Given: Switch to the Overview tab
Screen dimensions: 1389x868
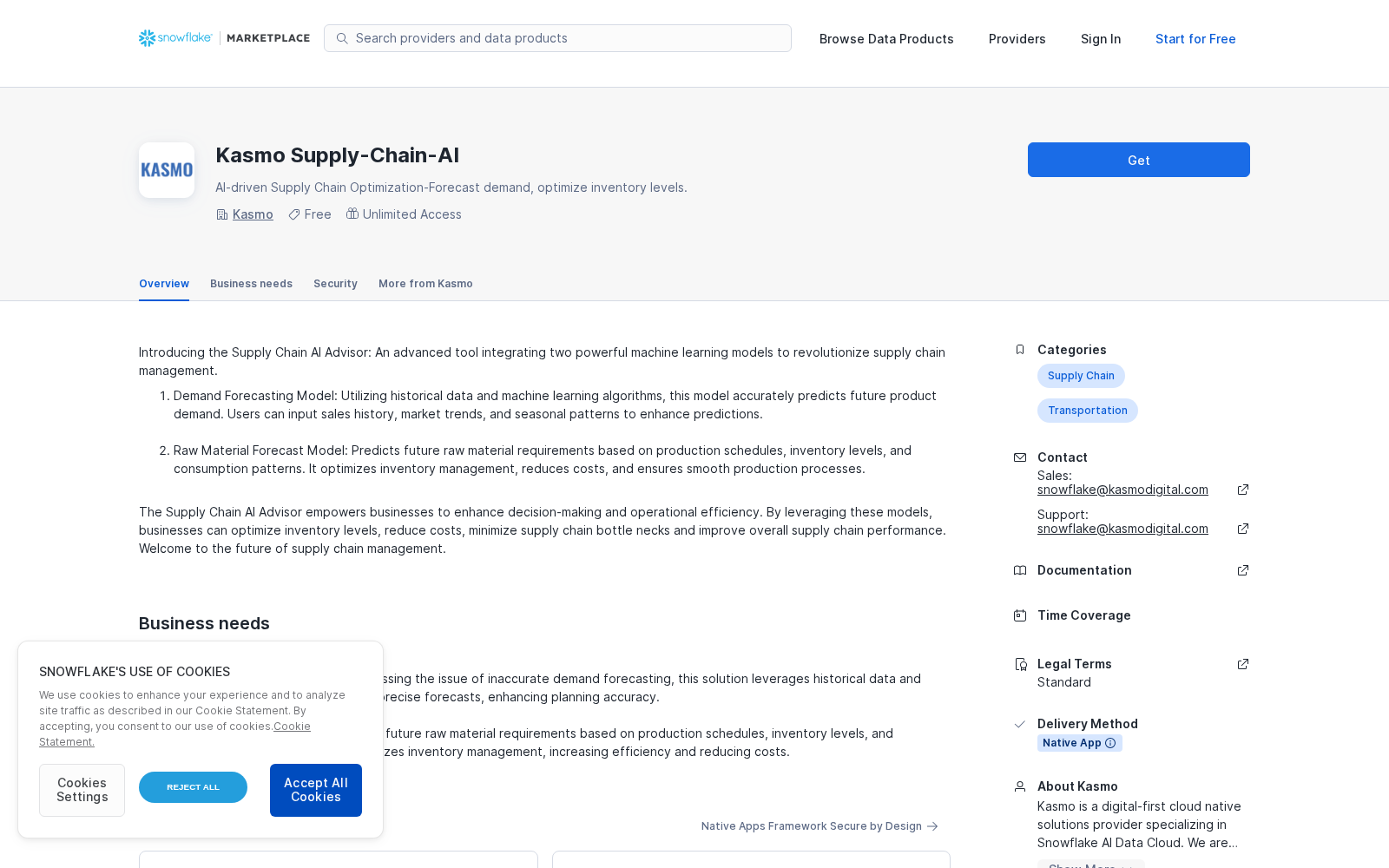Looking at the screenshot, I should [x=164, y=284].
